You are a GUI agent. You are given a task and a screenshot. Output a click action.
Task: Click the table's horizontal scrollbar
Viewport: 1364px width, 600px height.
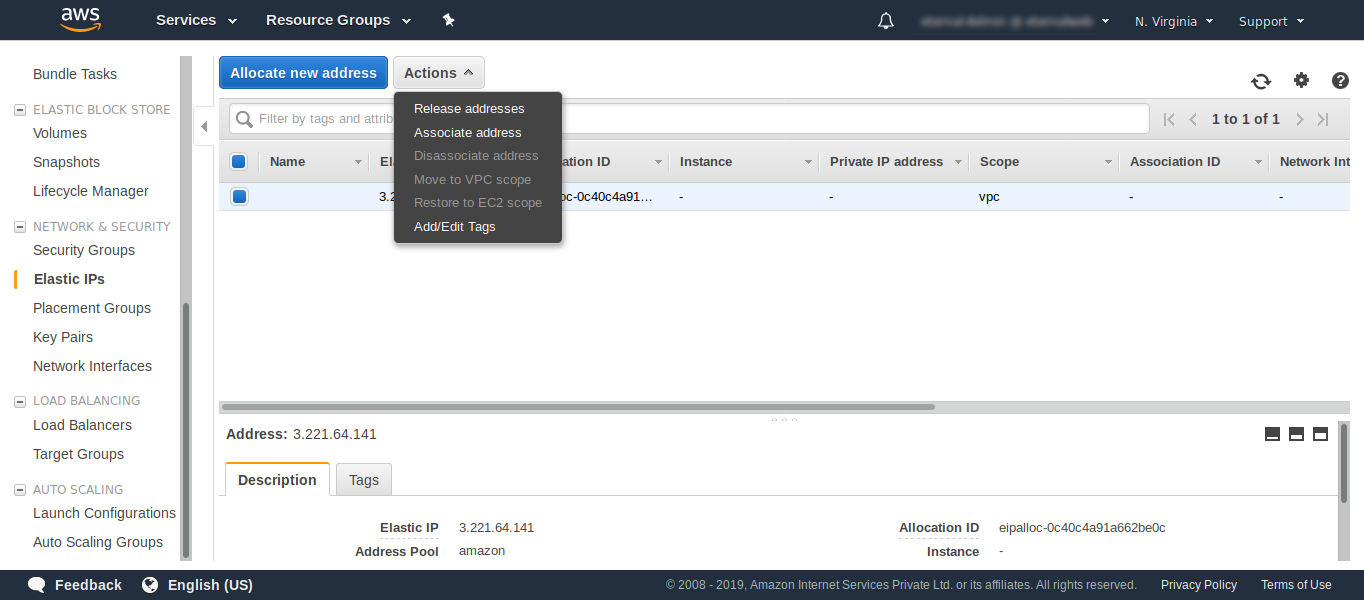coord(578,407)
